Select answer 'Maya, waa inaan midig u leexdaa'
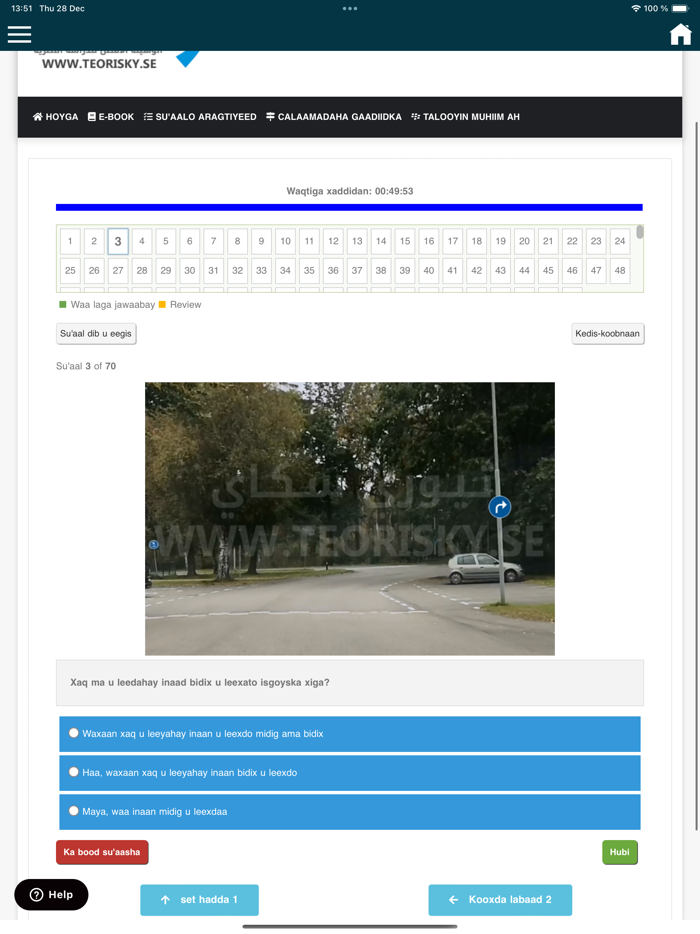Screen dimensions: 700x934 pos(350,811)
